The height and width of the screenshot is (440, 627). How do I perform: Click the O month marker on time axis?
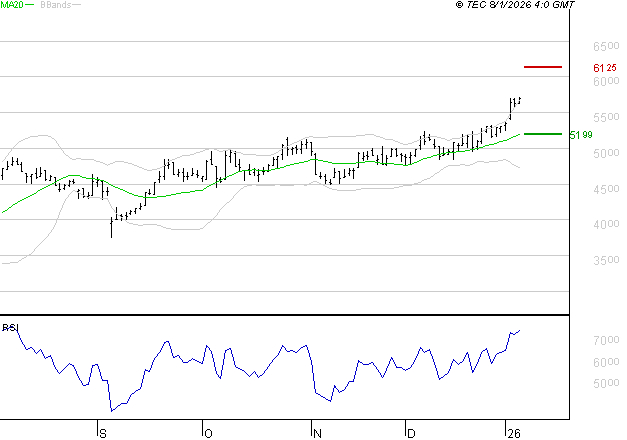[208, 434]
